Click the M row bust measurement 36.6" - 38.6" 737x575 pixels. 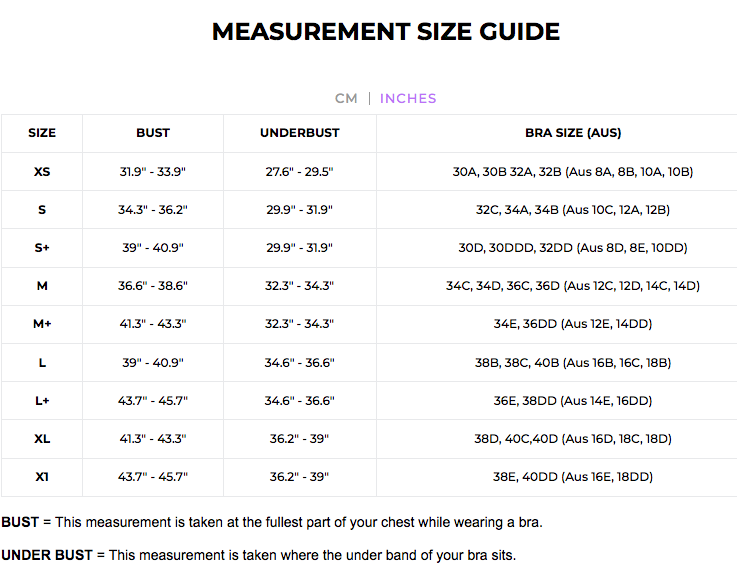click(153, 286)
